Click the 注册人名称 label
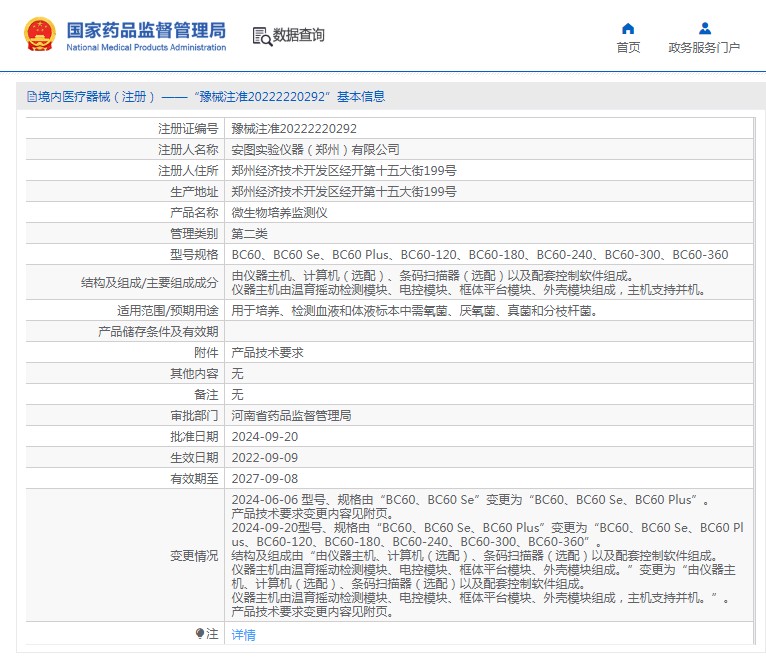This screenshot has height=664, width=766. point(188,150)
